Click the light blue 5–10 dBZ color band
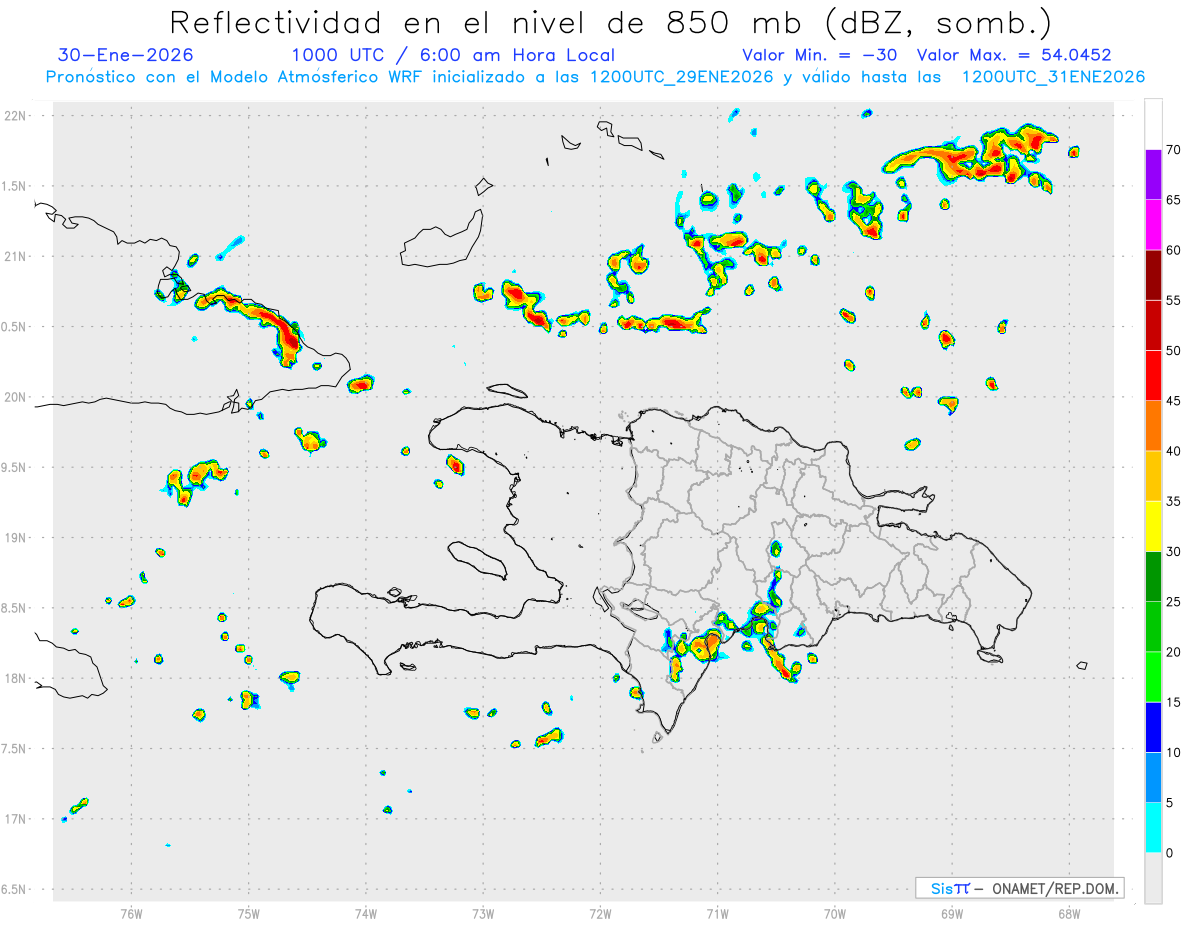Screen dimensions: 1200x927 [x=1153, y=778]
